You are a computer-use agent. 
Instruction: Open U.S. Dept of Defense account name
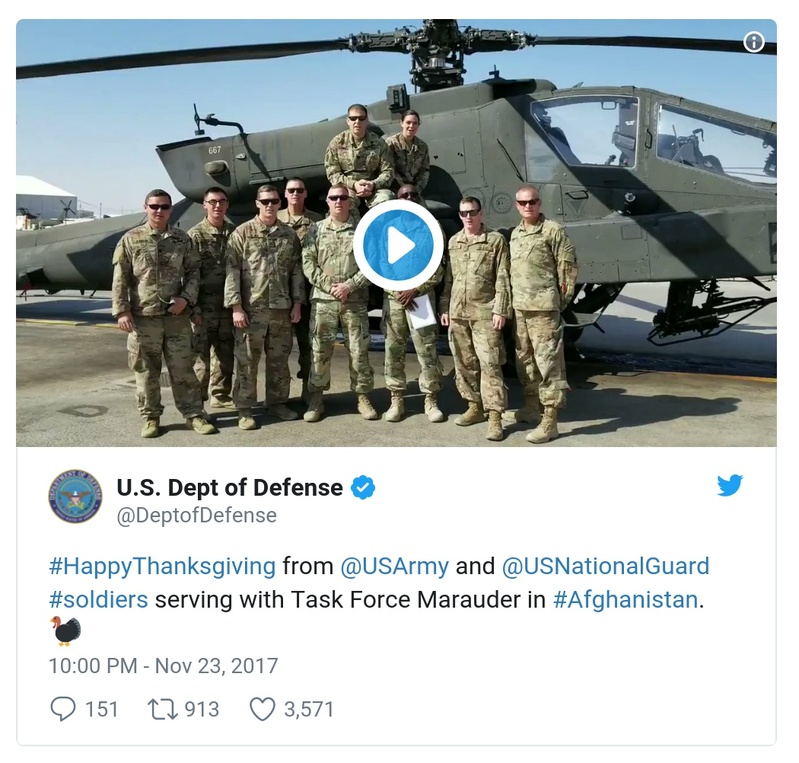pos(230,488)
